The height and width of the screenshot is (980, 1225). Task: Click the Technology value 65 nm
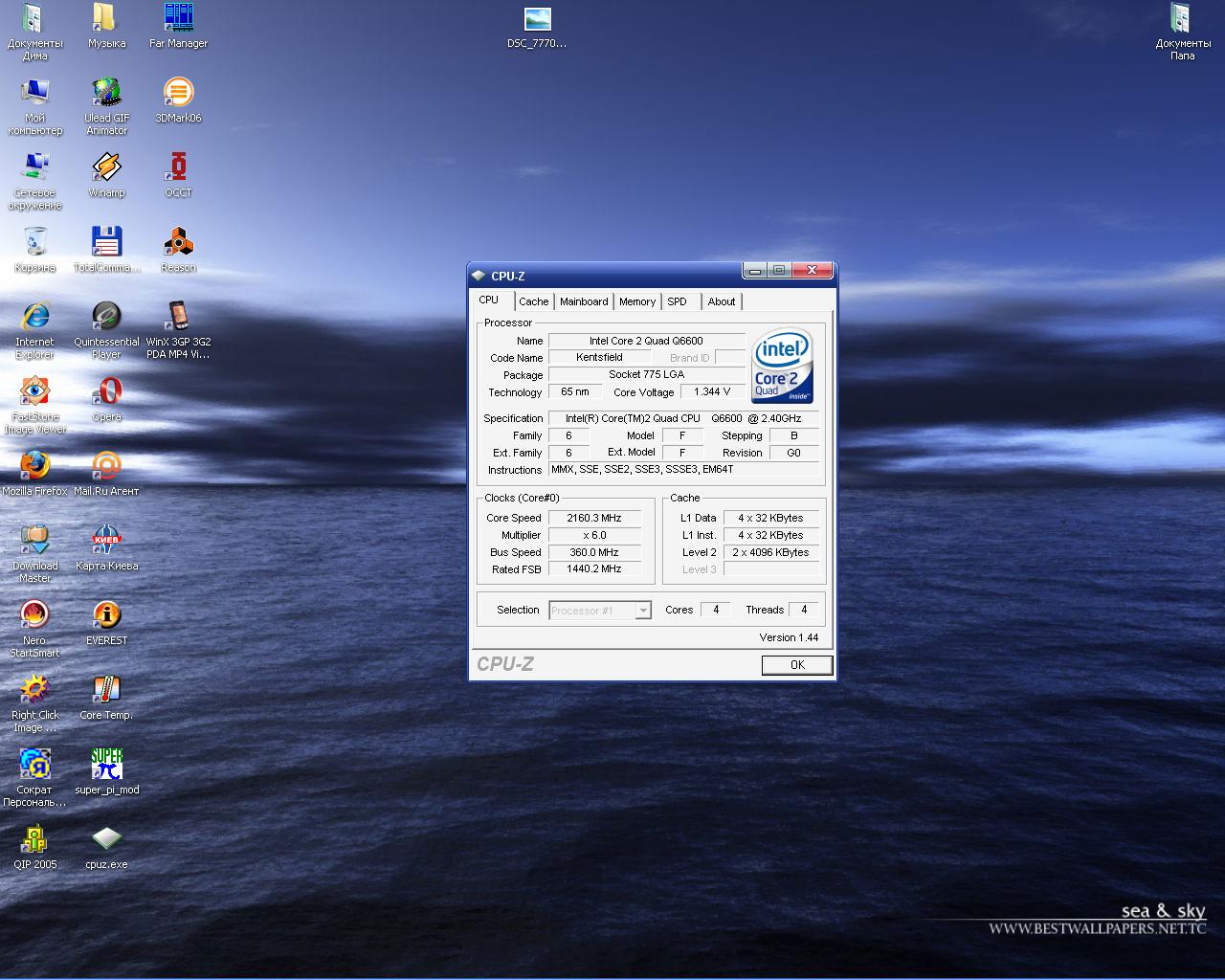(x=575, y=392)
